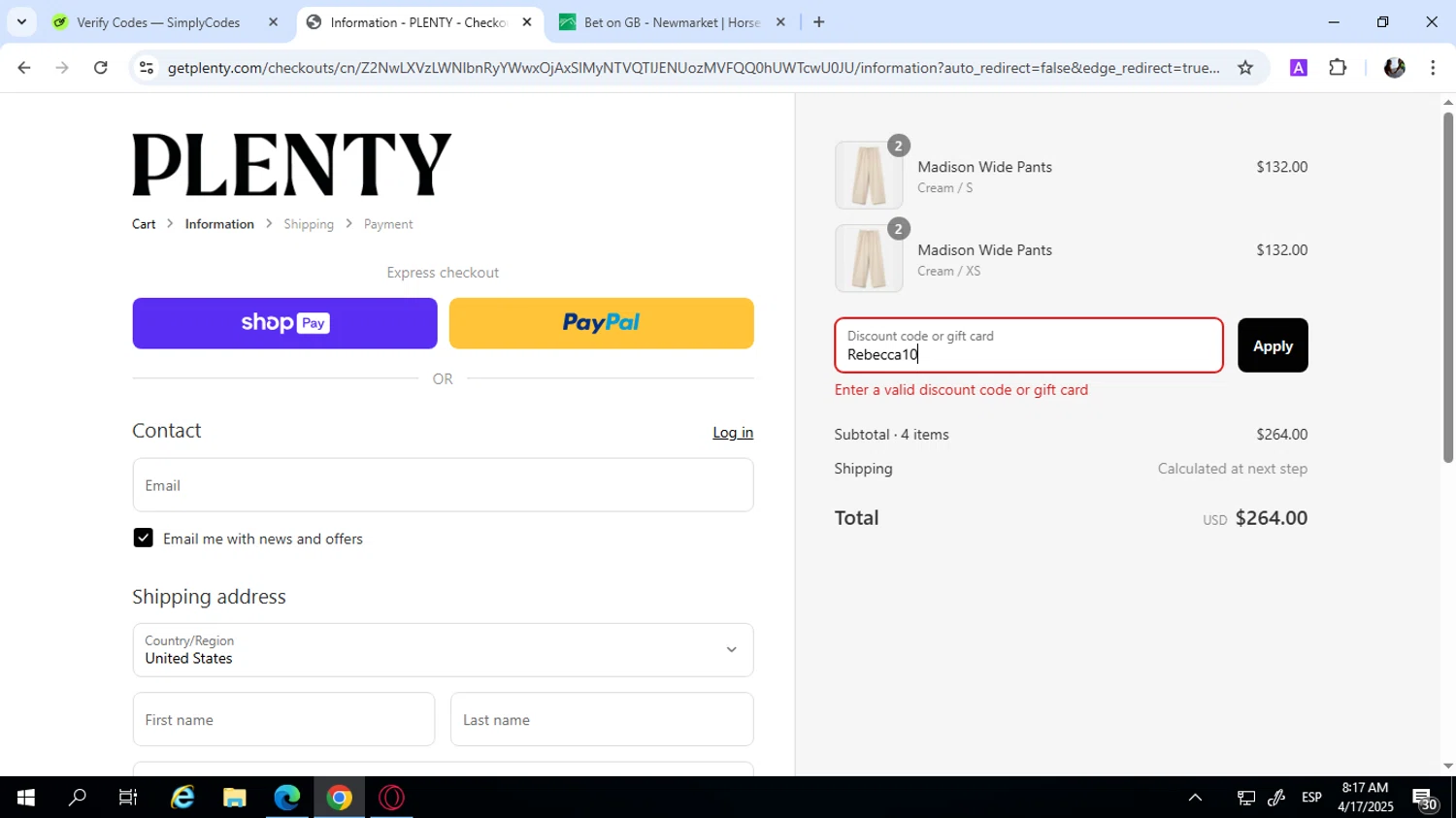Click the Information breadcrumb
Image resolution: width=1456 pixels, height=818 pixels.
point(219,224)
